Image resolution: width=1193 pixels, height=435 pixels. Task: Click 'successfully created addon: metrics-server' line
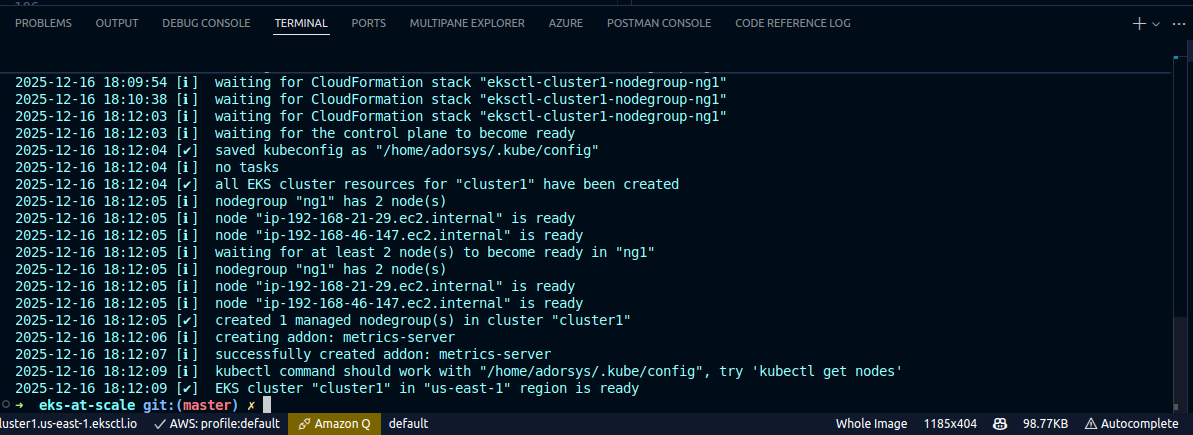pos(383,354)
